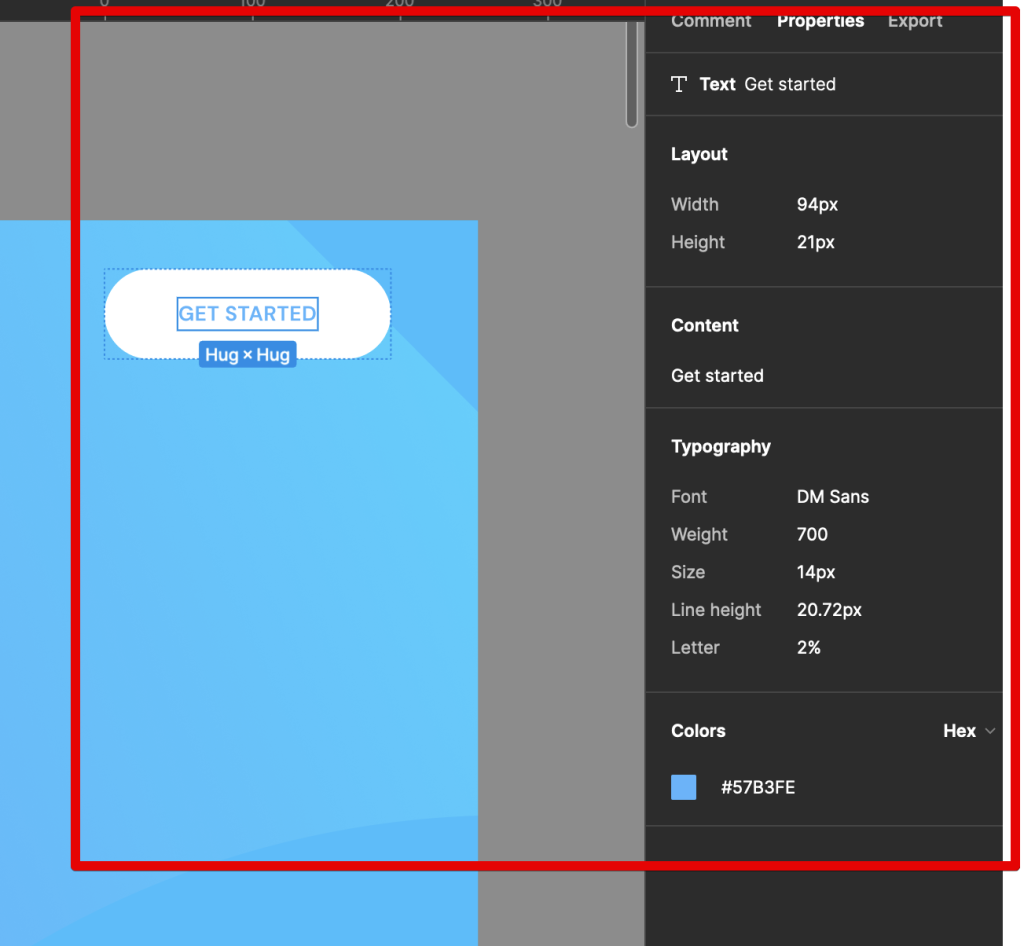
Task: Click the canvas vertical scrollbar
Action: tap(632, 74)
